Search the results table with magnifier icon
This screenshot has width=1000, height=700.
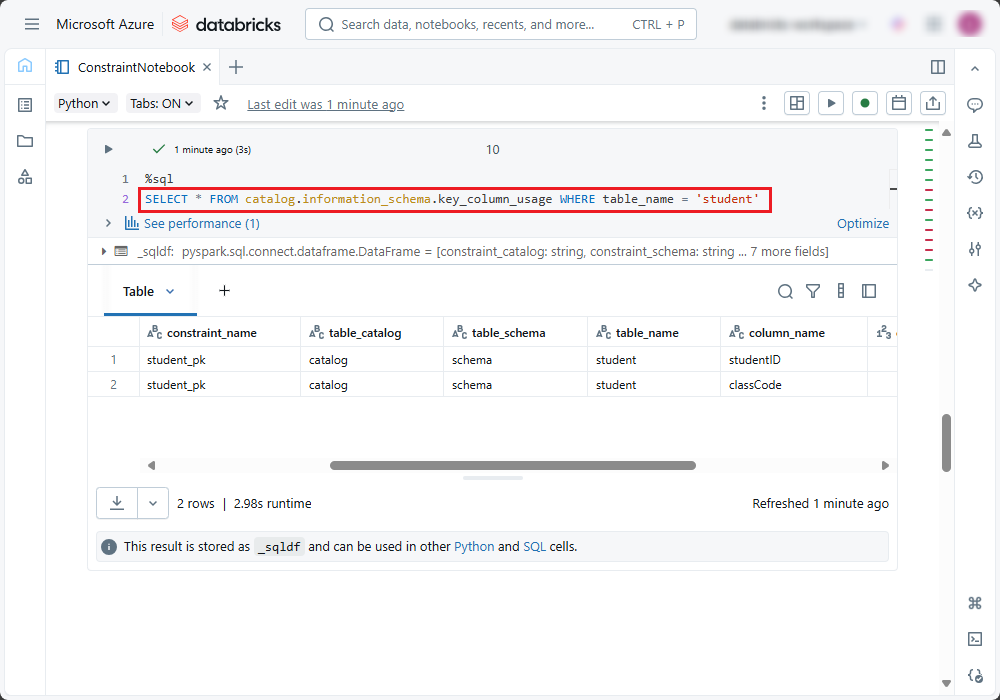[x=785, y=291]
